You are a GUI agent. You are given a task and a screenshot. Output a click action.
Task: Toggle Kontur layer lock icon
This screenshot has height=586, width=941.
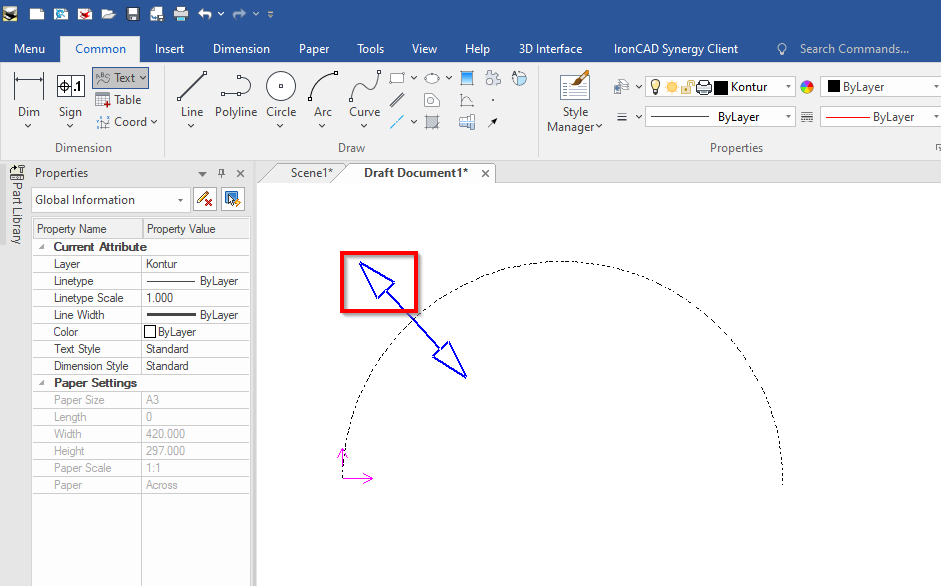point(688,87)
